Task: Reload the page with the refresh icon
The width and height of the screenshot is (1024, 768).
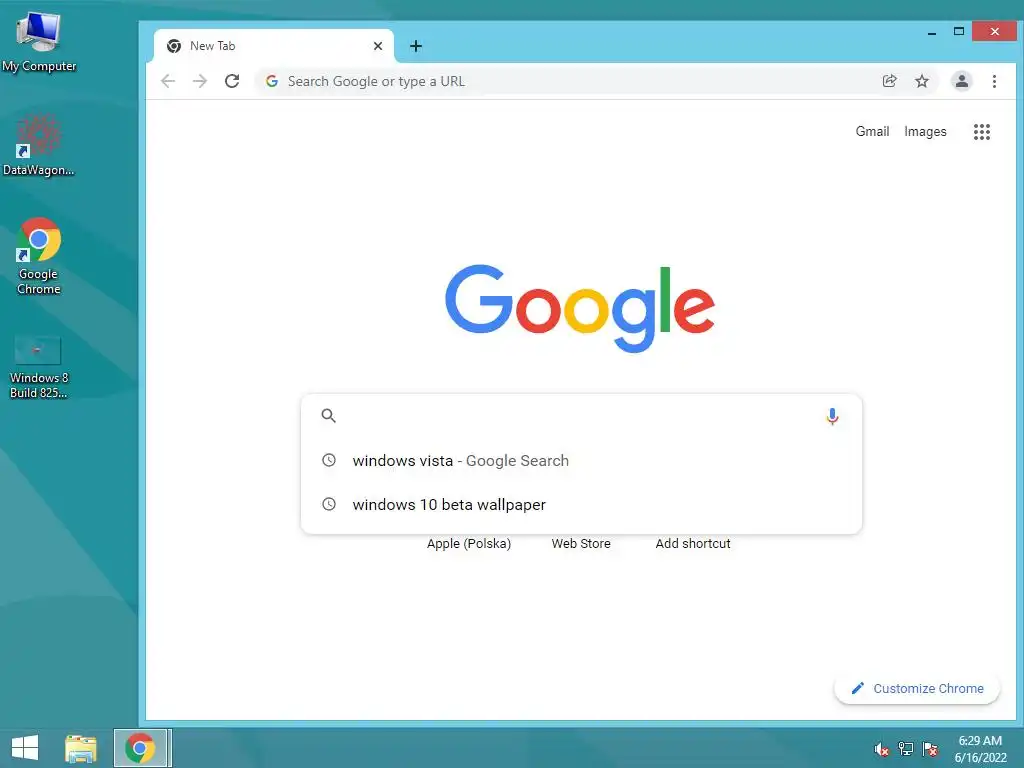Action: [232, 81]
